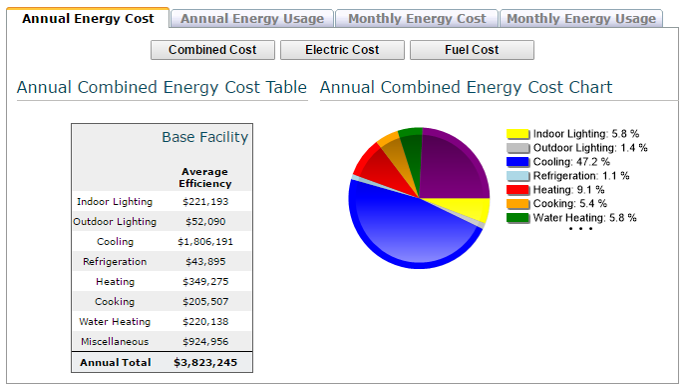Click the 'Indoor Lighting: 5.8 %' legend label
Viewport: 688px width, 390px height.
click(x=586, y=134)
